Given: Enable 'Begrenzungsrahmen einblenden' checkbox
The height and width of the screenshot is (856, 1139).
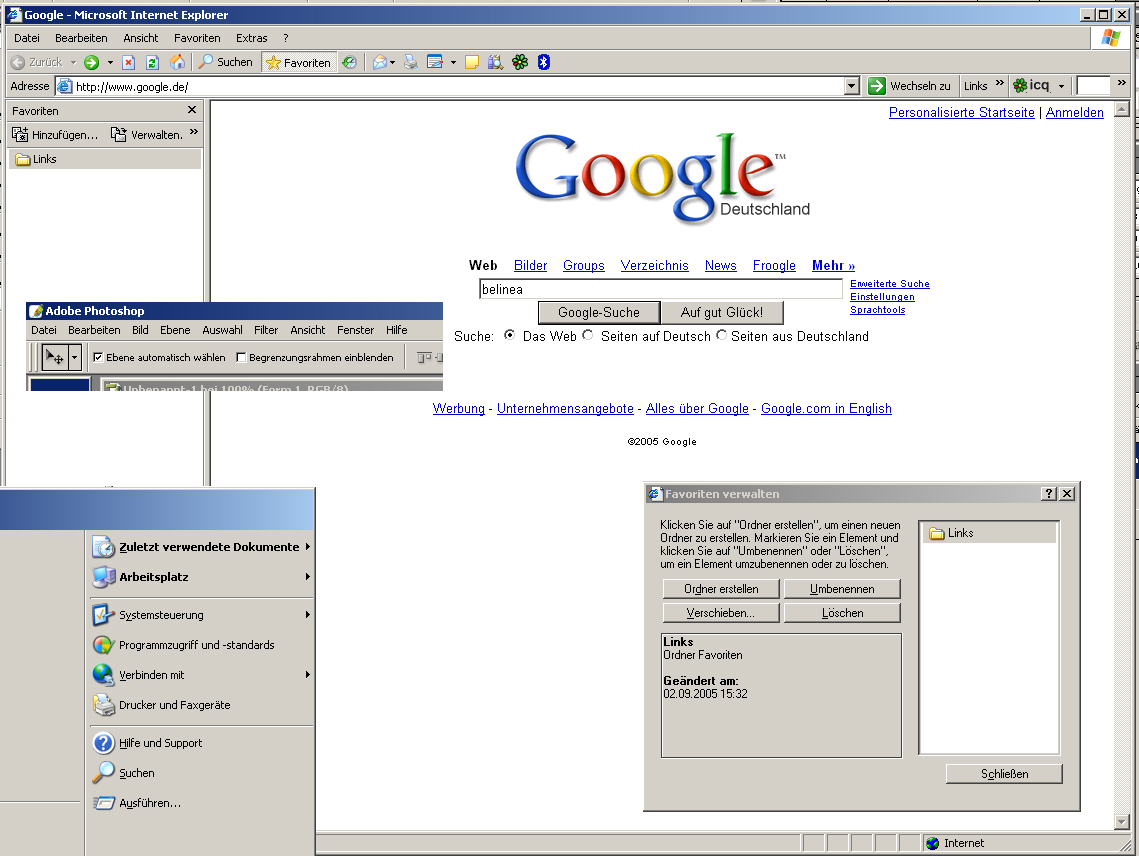Looking at the screenshot, I should pyautogui.click(x=241, y=357).
